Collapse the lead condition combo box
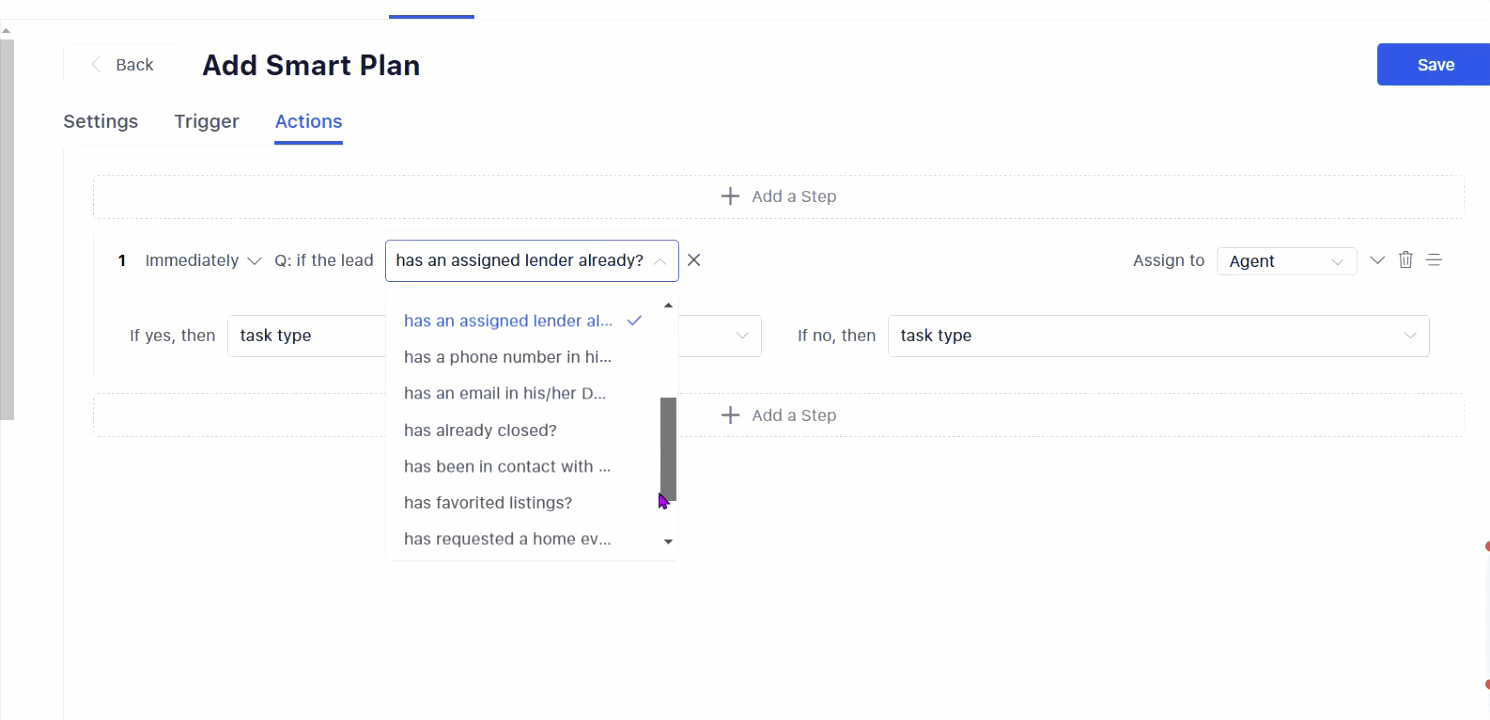 (x=532, y=261)
